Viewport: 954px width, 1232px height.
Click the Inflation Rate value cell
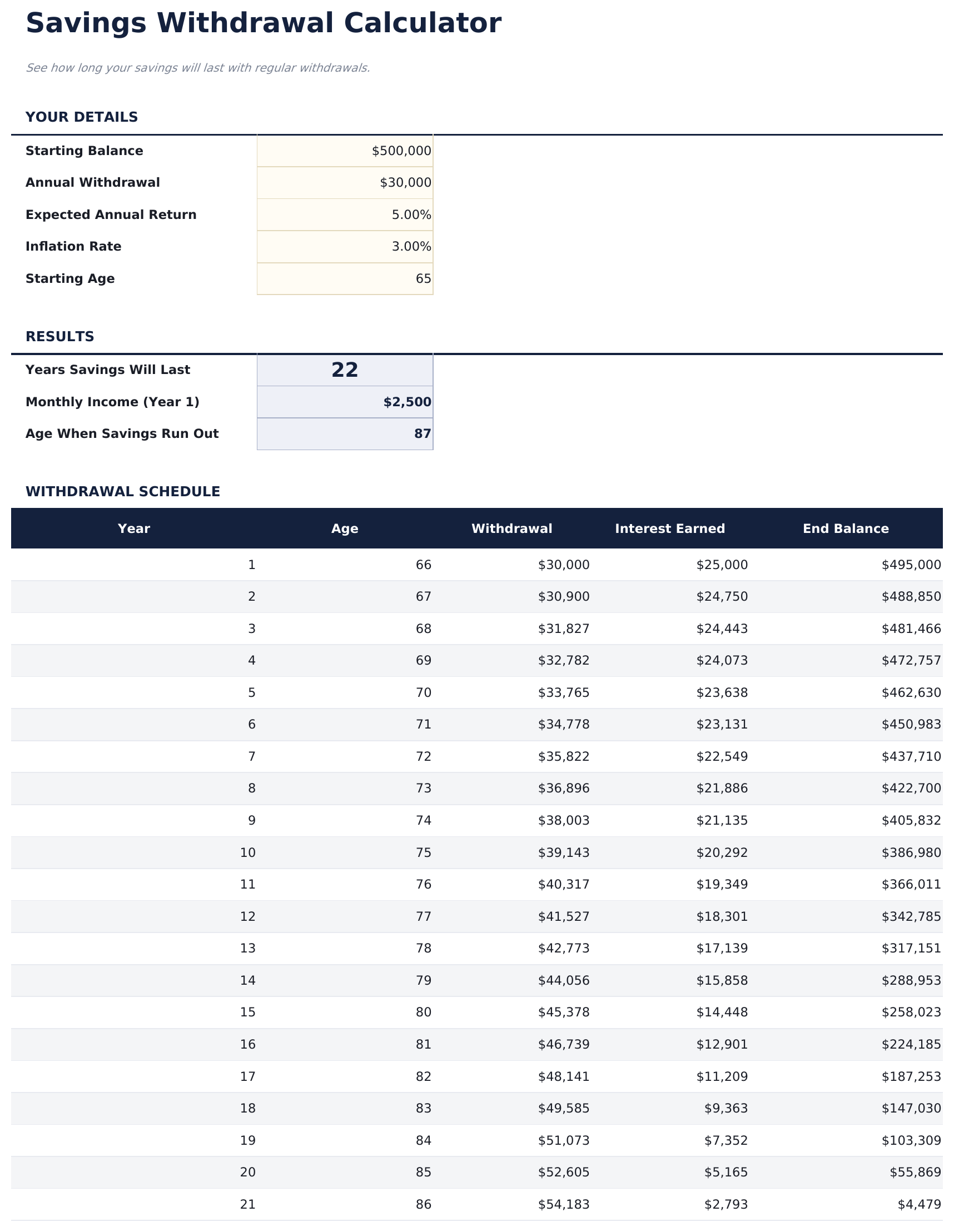coord(345,246)
